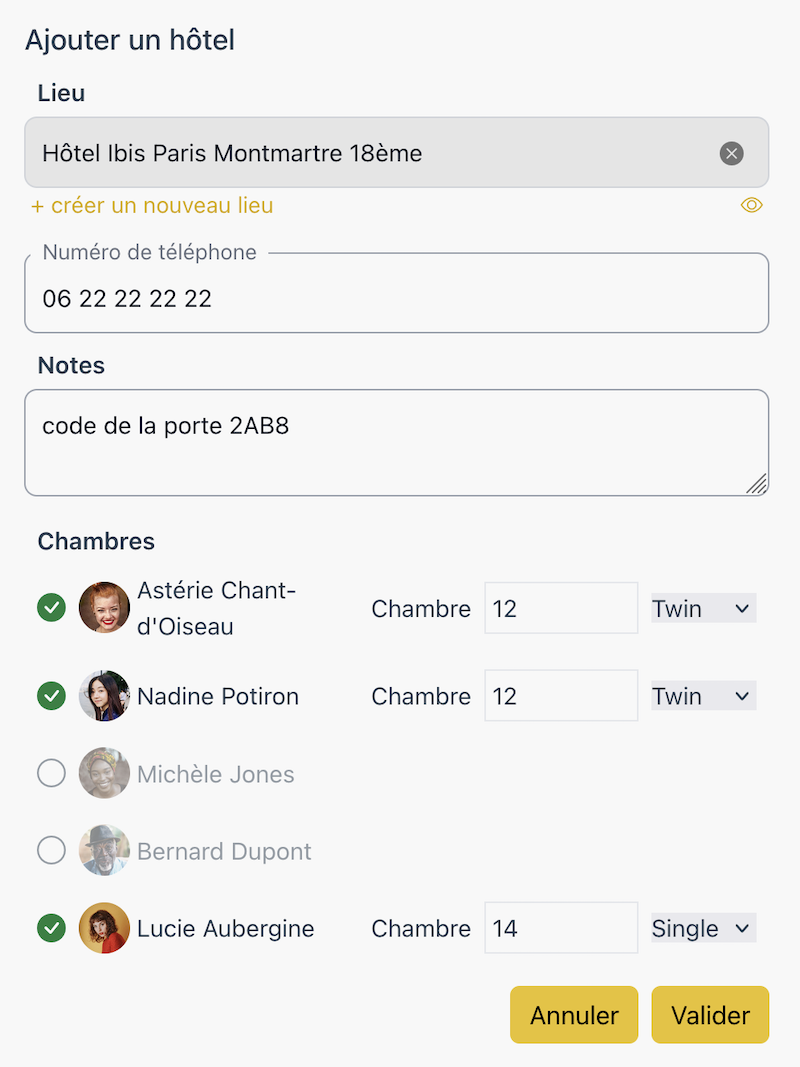Open Nadine Potiron's Twin room type dropdown

(703, 696)
